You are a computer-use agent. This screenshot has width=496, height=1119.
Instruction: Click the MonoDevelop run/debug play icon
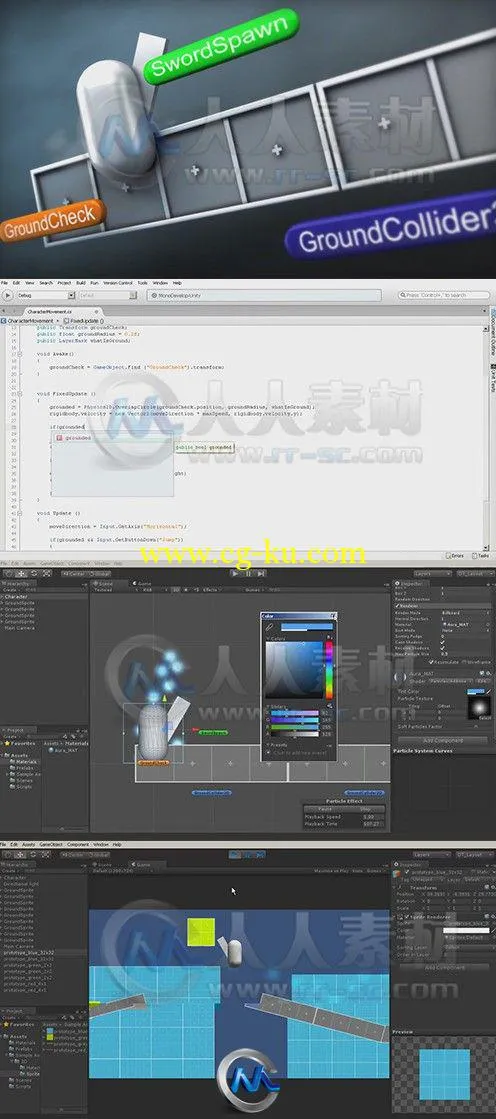pos(8,295)
